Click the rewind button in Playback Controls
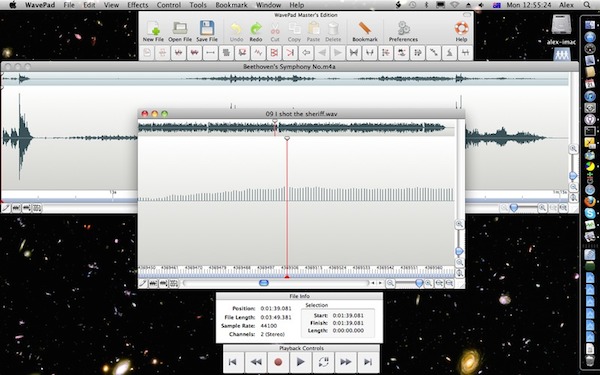 [x=256, y=362]
